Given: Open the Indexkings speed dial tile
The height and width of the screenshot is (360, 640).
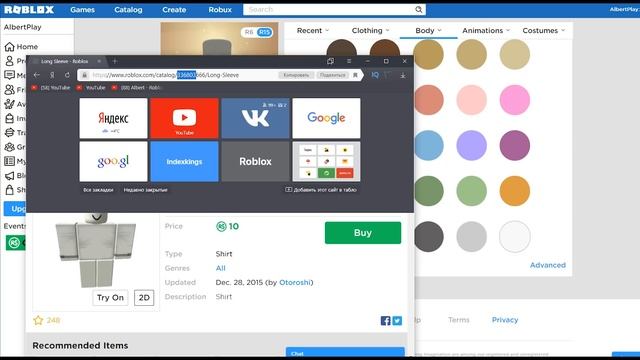Looking at the screenshot, I should [x=184, y=162].
